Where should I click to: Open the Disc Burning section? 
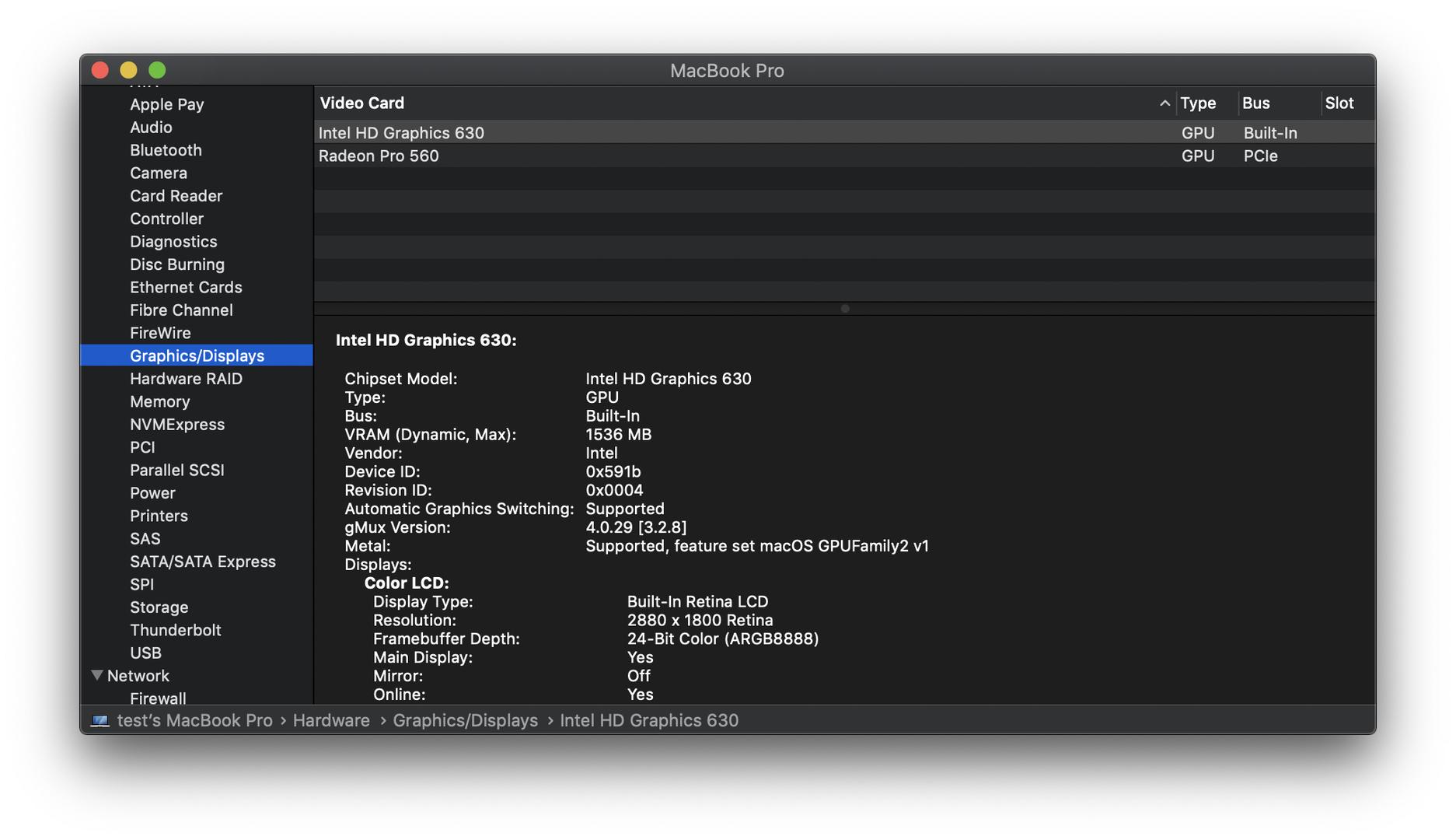pyautogui.click(x=177, y=264)
